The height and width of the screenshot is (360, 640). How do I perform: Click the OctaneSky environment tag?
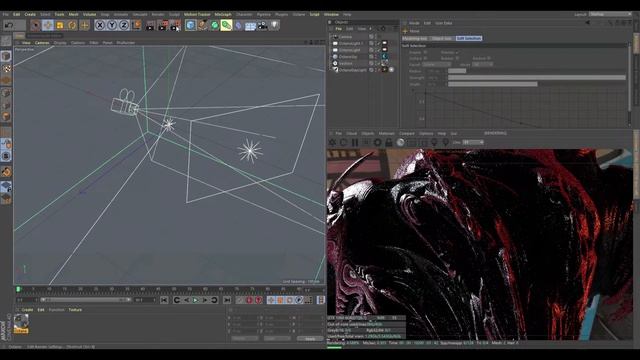click(x=384, y=57)
